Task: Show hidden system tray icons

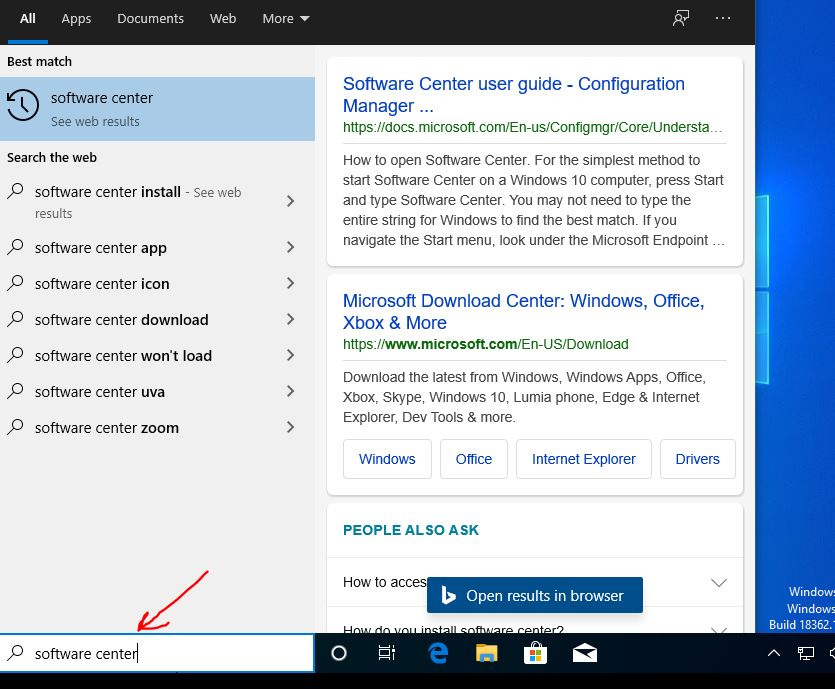Action: click(774, 653)
